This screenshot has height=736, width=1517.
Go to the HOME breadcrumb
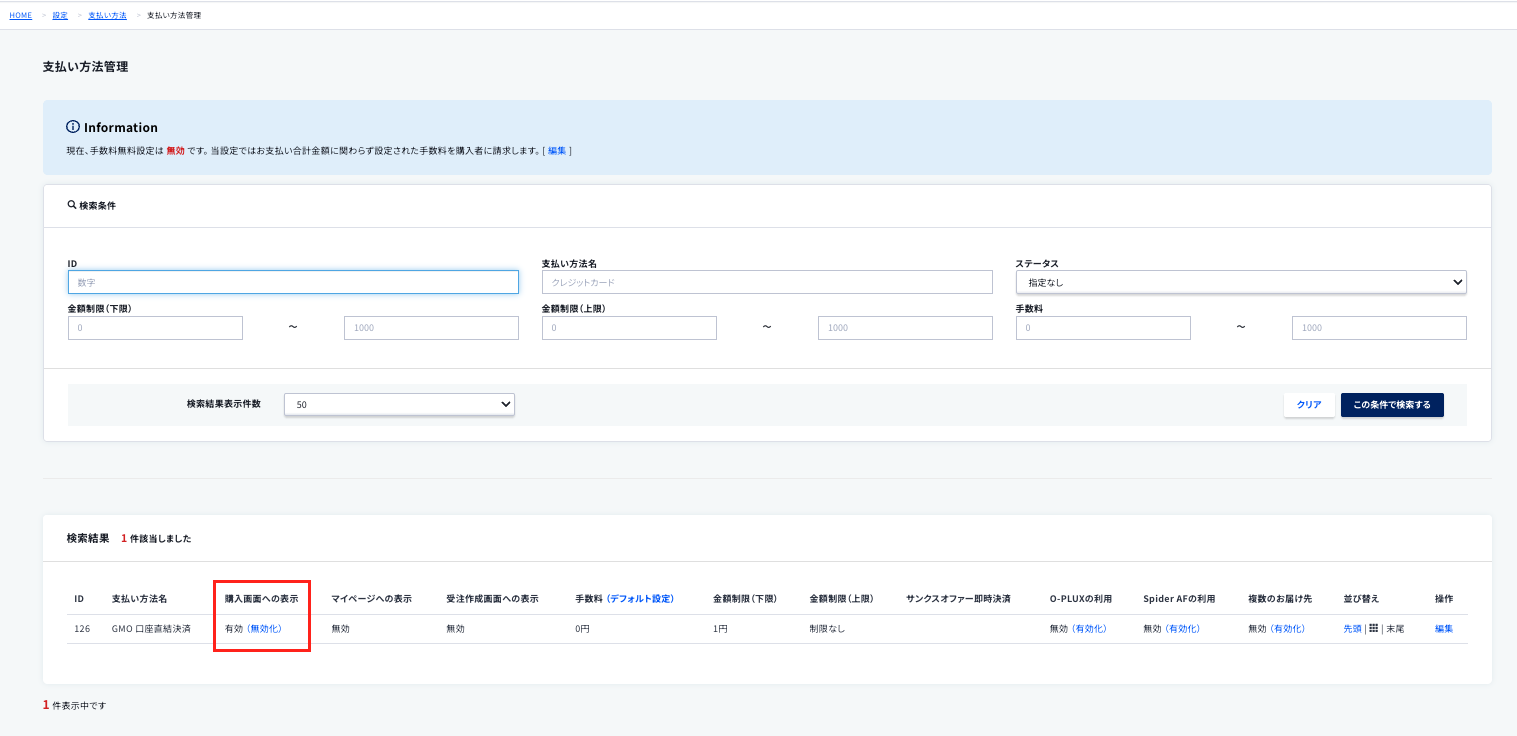click(21, 15)
